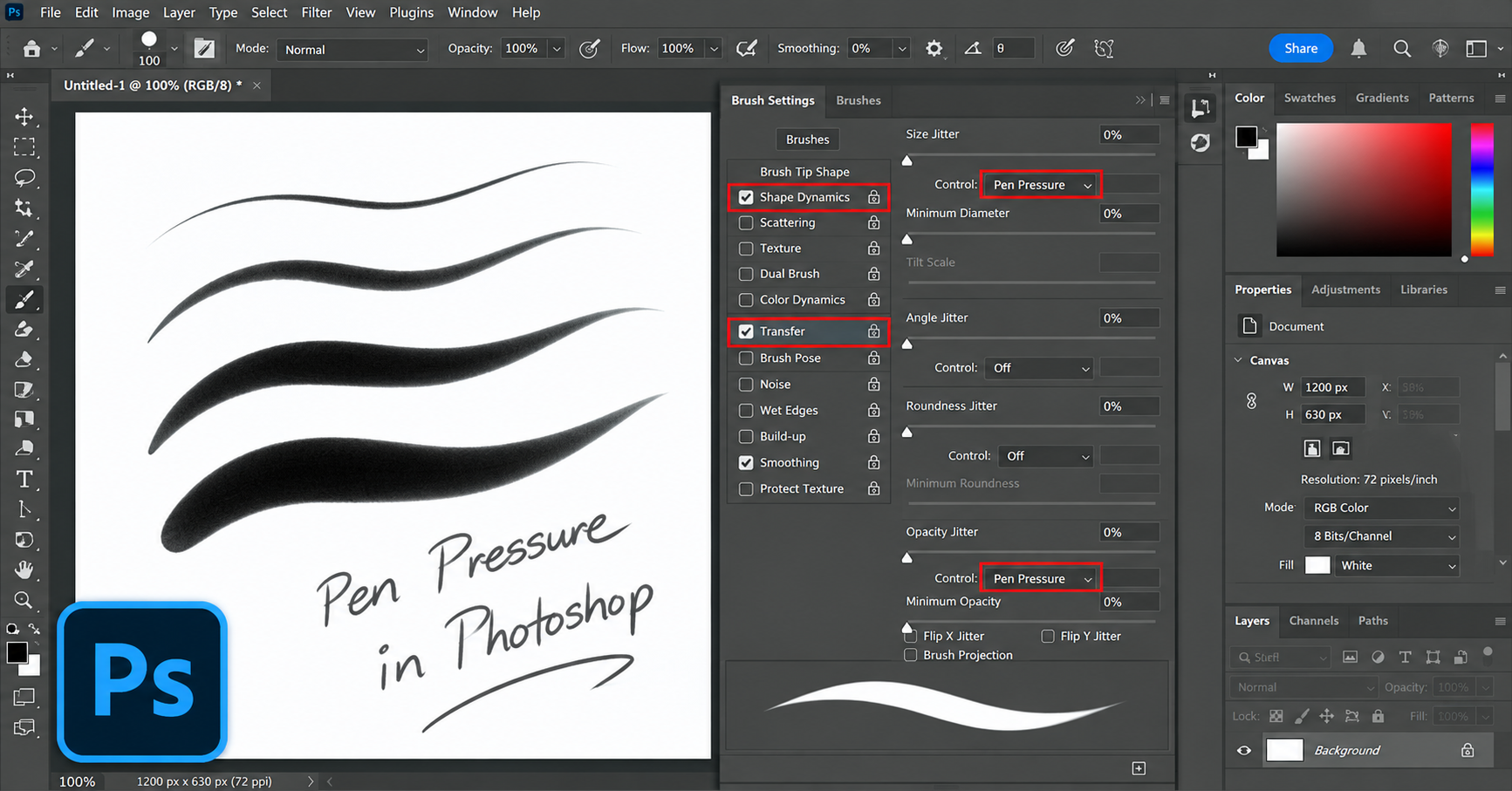Select the Eyedropper tool
Image resolution: width=1512 pixels, height=791 pixels.
pyautogui.click(x=24, y=269)
